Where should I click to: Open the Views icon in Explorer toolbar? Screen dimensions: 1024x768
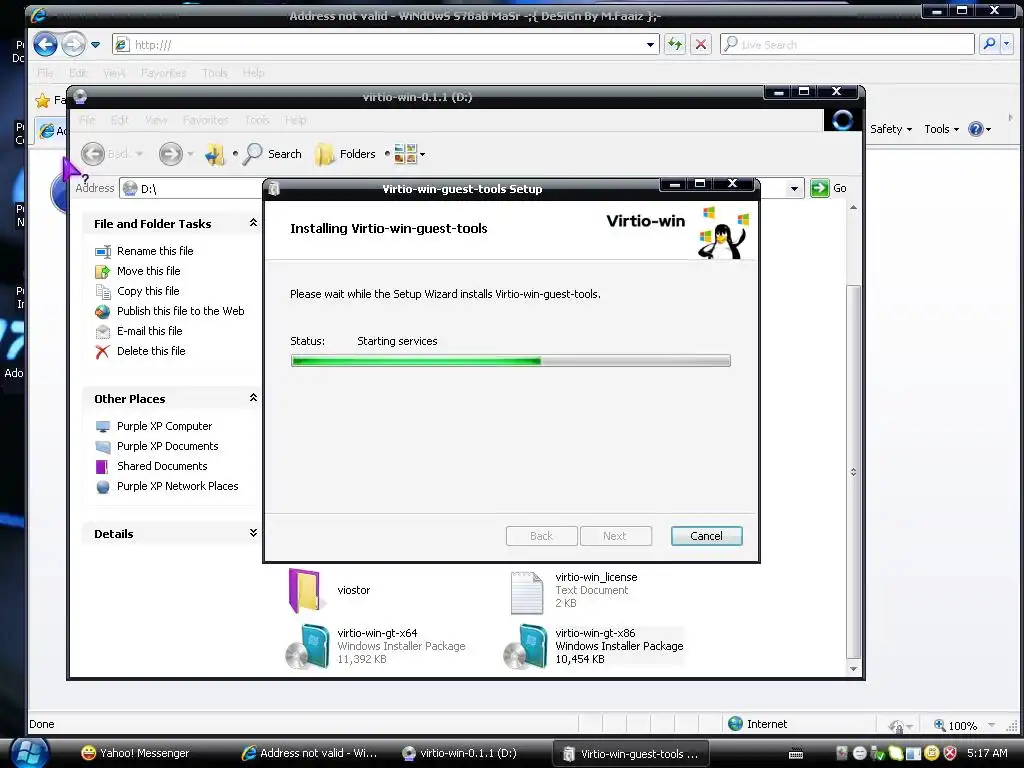pyautogui.click(x=405, y=154)
